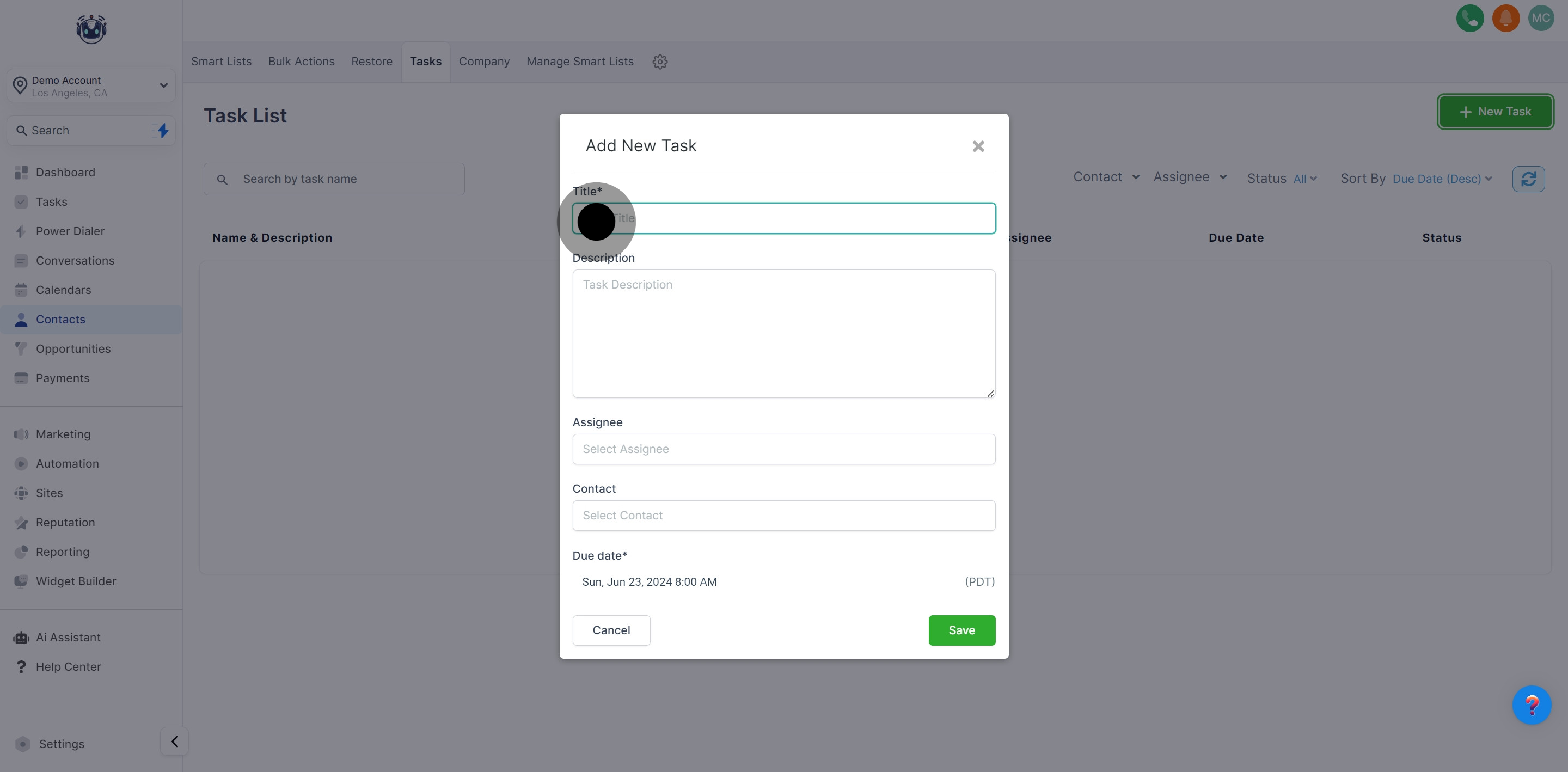
Task: Click into the Task Description field
Action: coord(783,334)
